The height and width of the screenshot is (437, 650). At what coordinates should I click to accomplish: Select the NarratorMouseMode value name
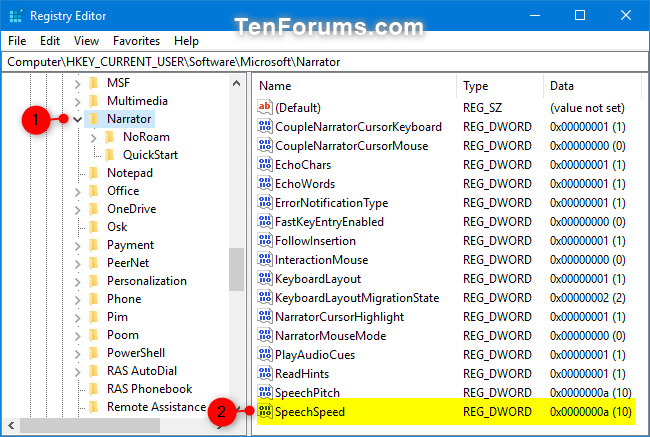pos(330,335)
